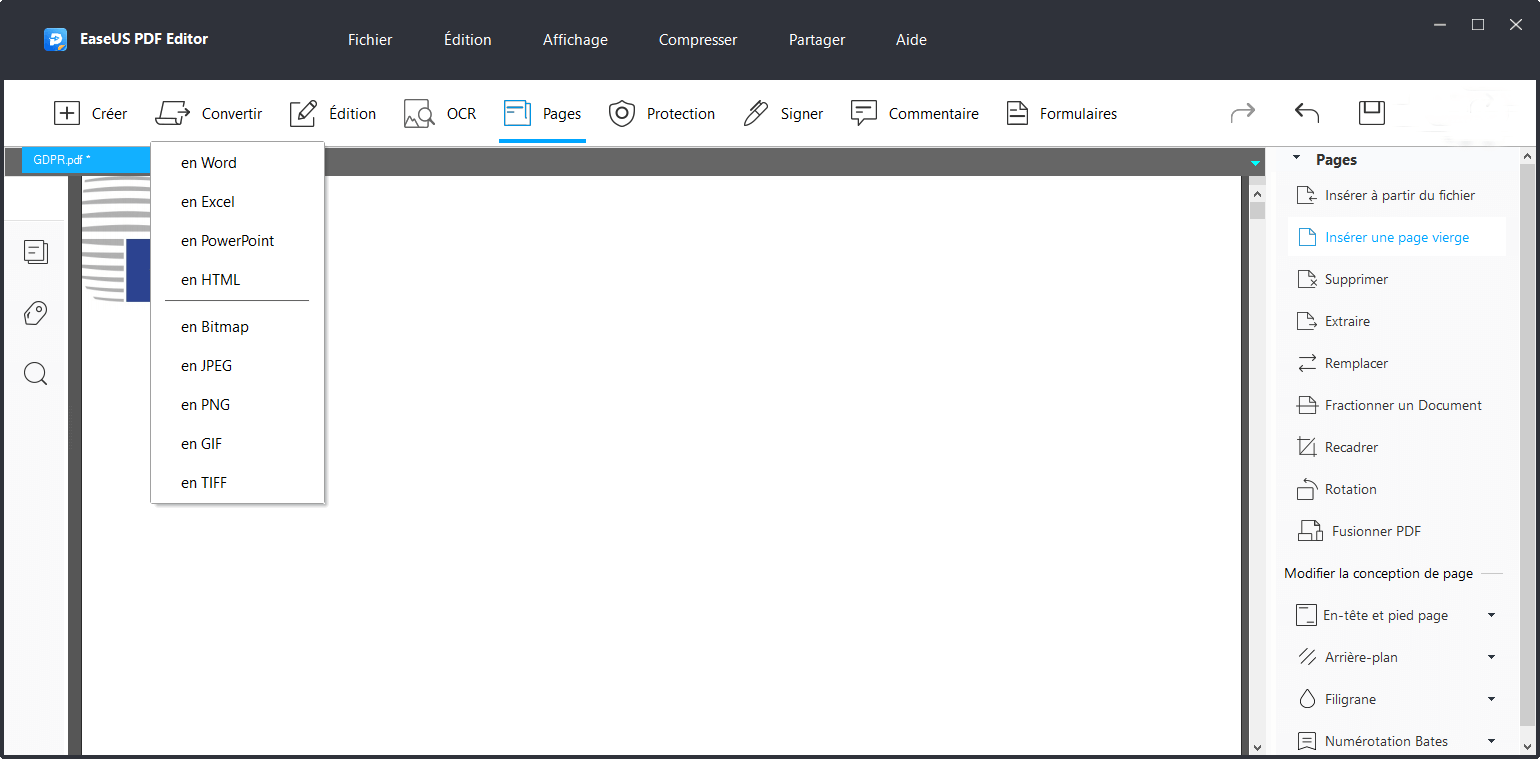Click the Fractionner un Document icon
The image size is (1540, 759).
click(x=1307, y=405)
